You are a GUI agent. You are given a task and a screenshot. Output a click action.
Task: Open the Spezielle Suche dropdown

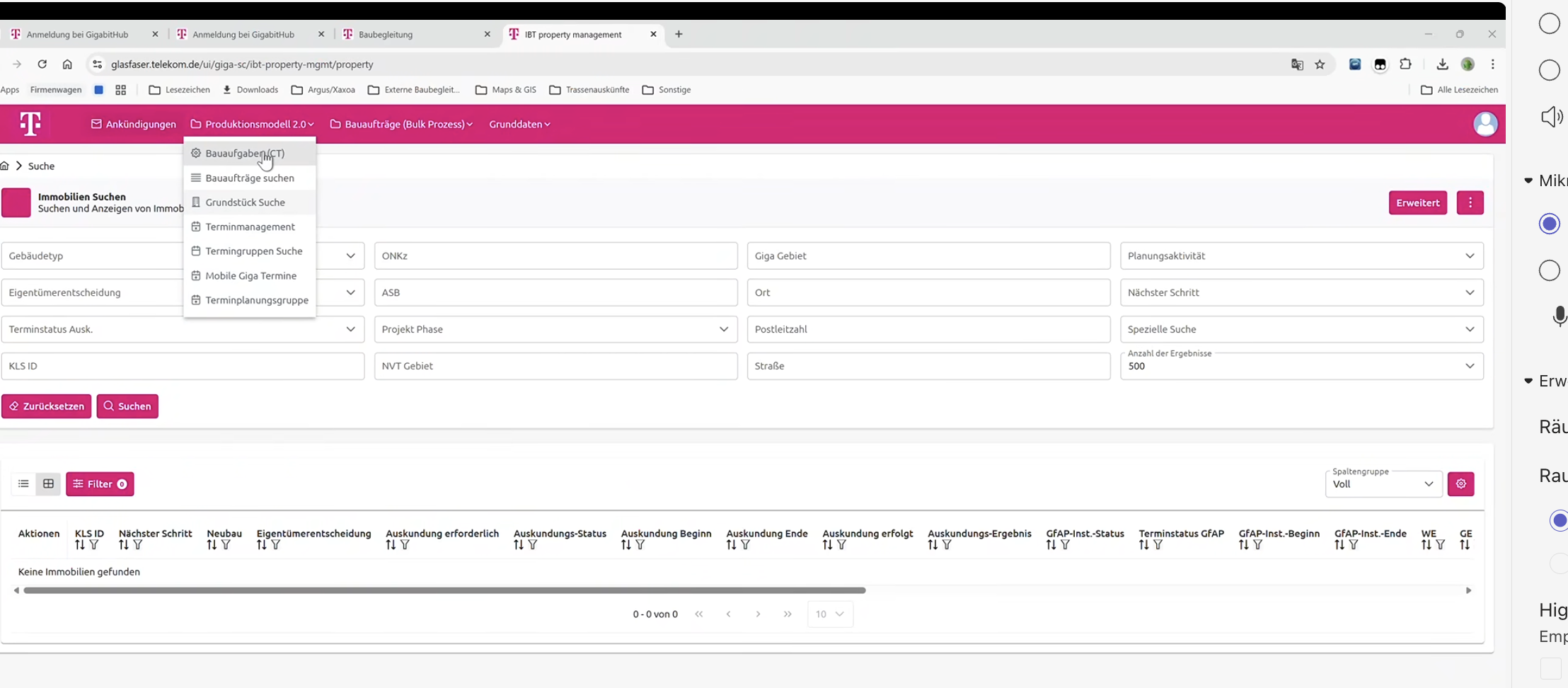(1301, 329)
